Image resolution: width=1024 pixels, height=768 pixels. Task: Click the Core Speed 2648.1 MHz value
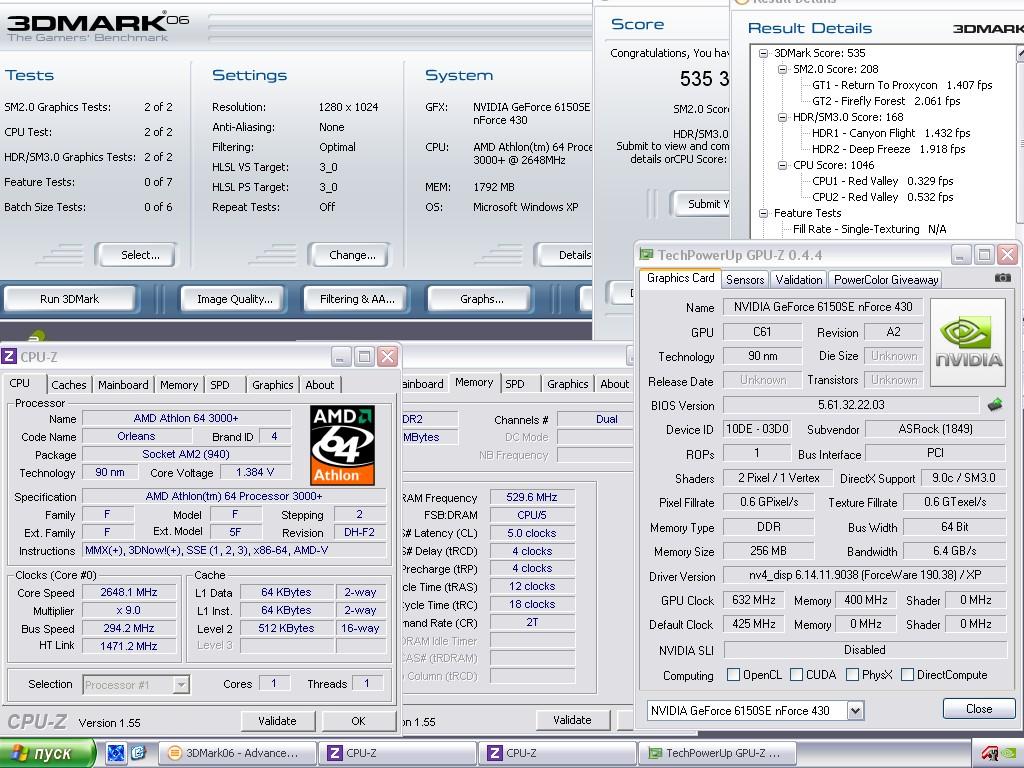[x=129, y=592]
